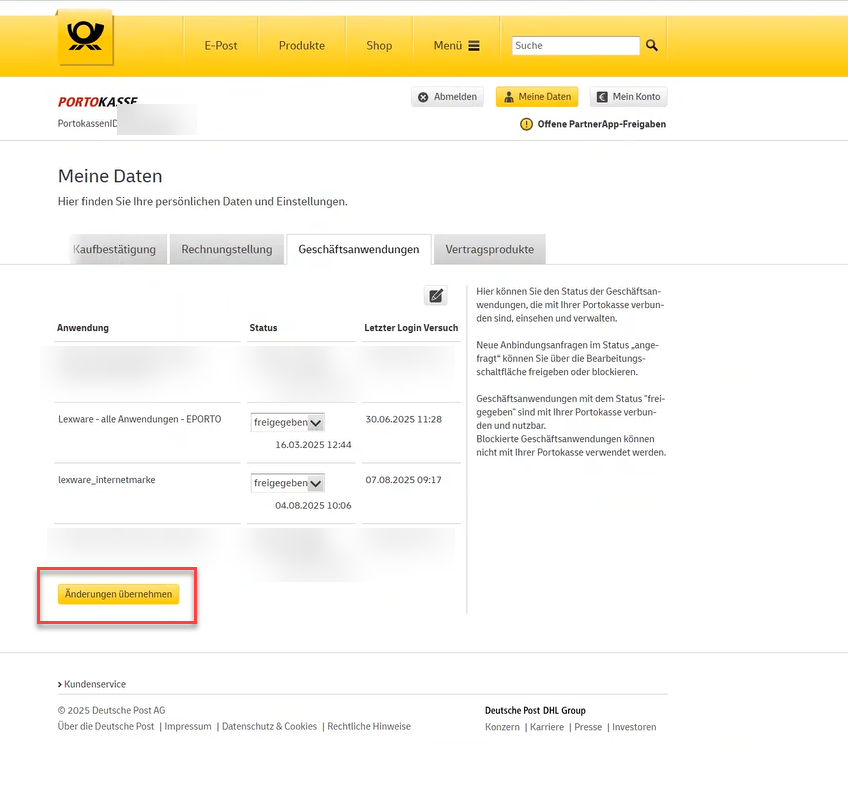Open the Menü hamburger menu
This screenshot has width=848, height=802.
[x=456, y=46]
